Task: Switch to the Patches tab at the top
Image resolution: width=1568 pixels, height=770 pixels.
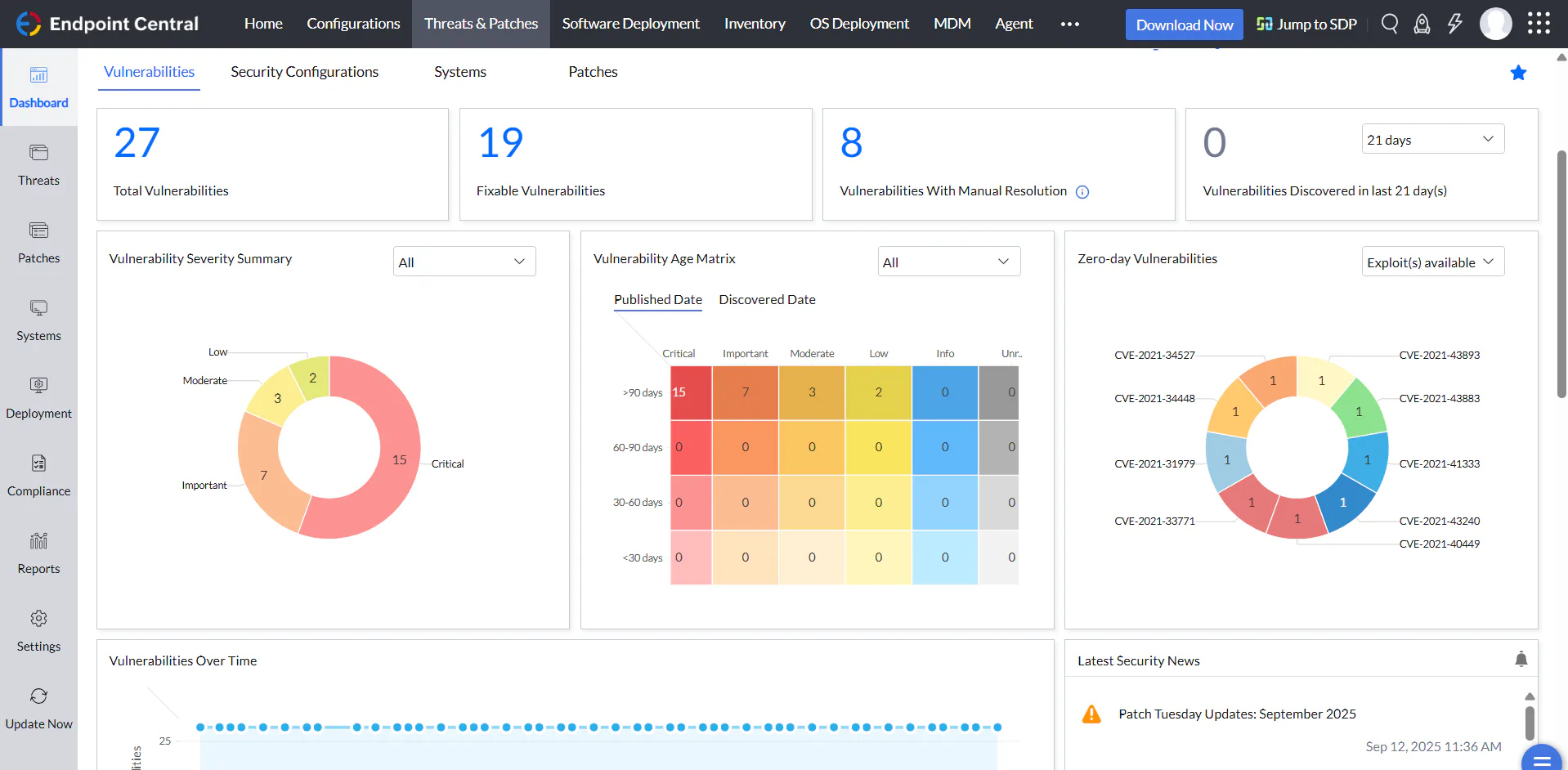Action: click(593, 72)
